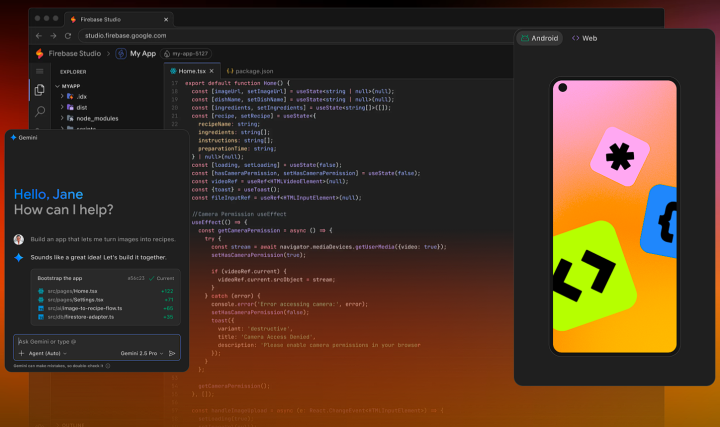Open the Agent (Auto) mode dropdown
The height and width of the screenshot is (427, 720).
click(49, 353)
